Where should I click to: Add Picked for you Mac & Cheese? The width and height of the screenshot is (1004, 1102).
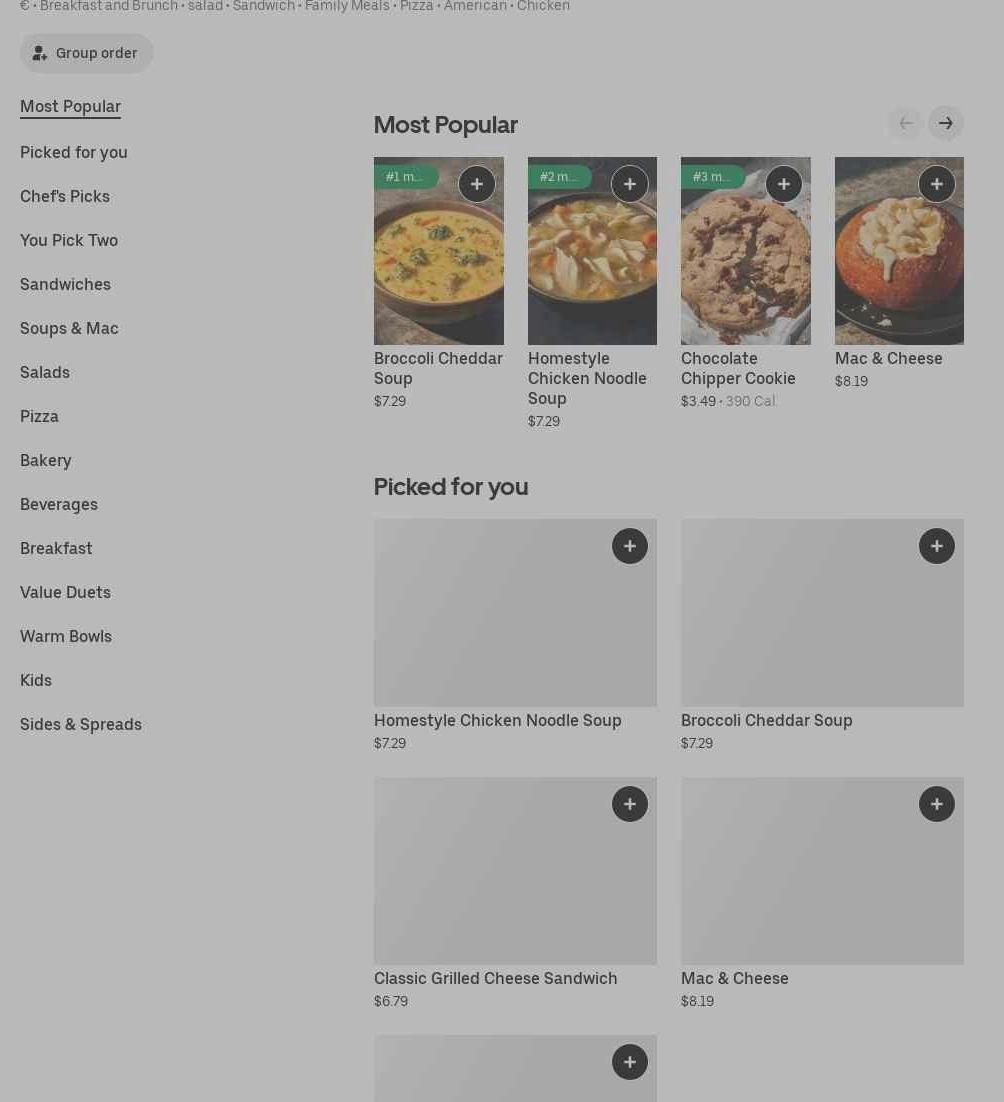click(937, 804)
